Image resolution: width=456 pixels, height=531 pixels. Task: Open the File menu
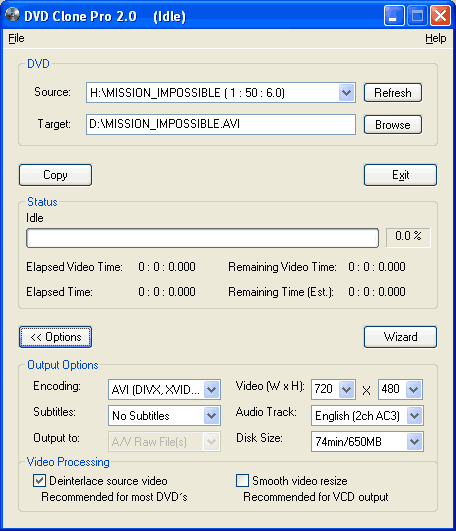(x=16, y=38)
